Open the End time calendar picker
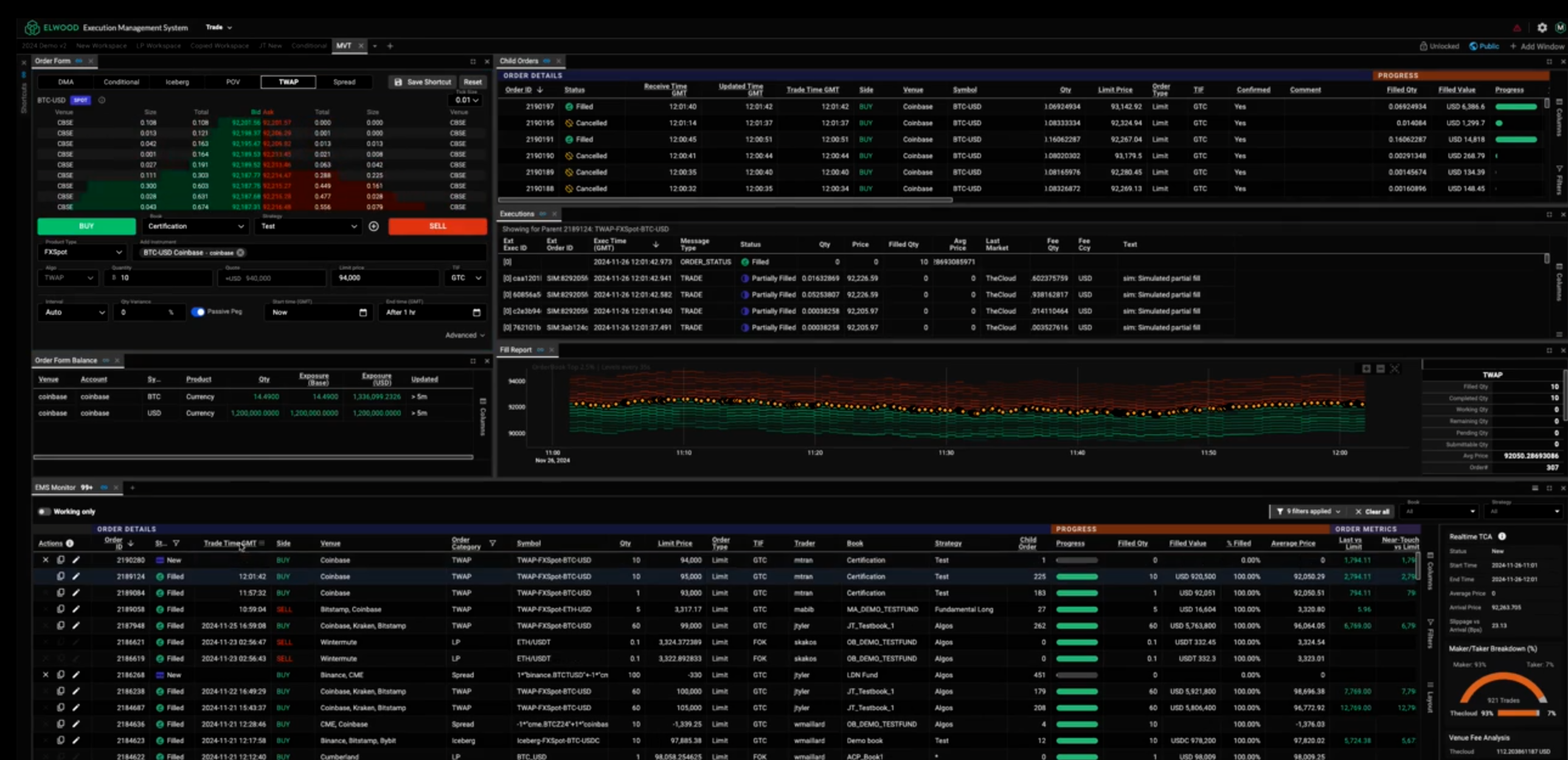The image size is (1568, 760). click(477, 313)
